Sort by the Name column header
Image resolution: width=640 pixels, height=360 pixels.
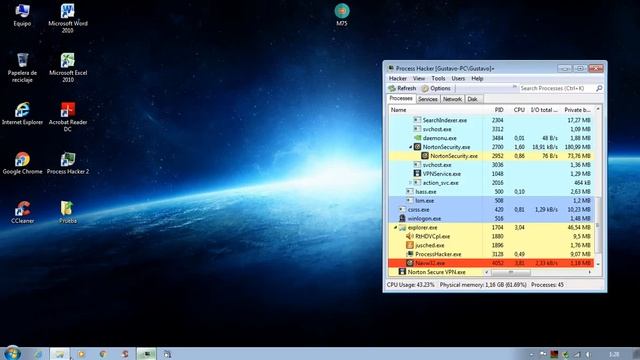435,110
